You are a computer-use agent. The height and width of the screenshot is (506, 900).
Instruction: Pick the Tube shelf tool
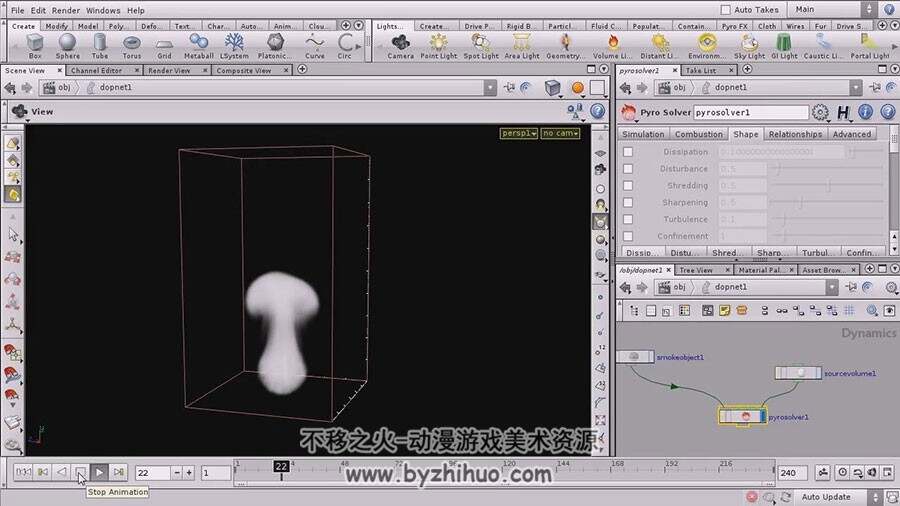click(100, 46)
